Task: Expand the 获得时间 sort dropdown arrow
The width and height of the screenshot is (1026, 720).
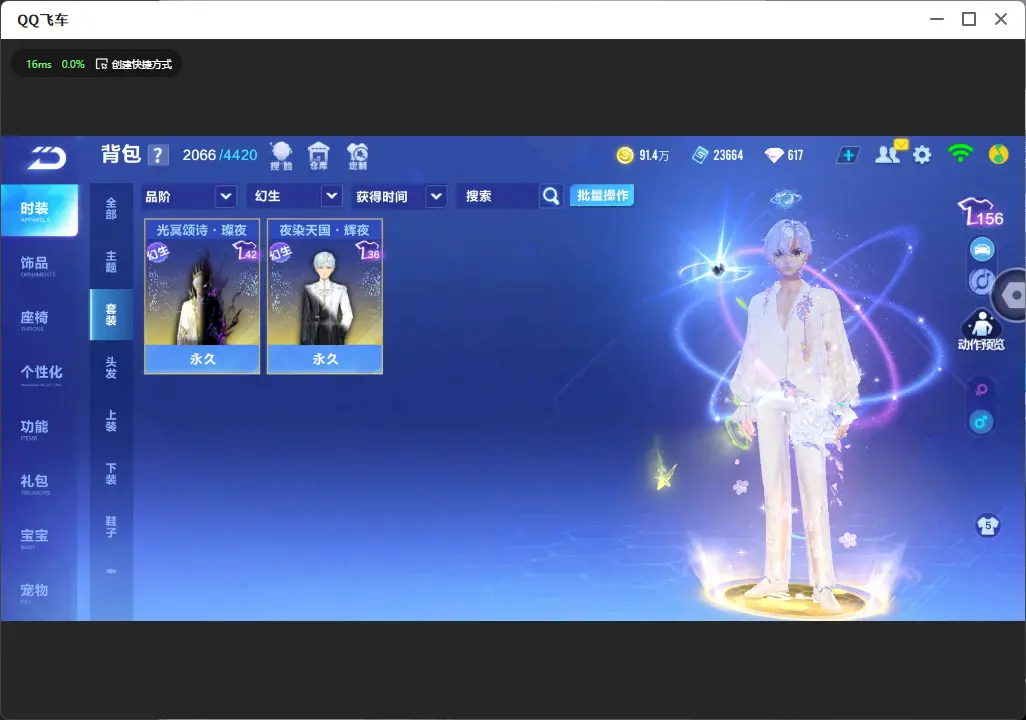Action: click(x=436, y=196)
